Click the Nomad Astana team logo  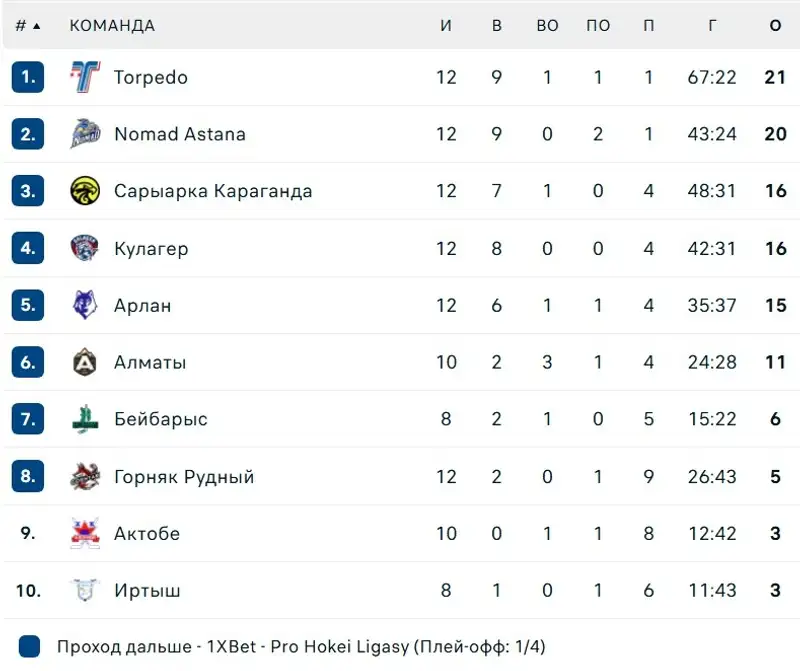coord(85,134)
